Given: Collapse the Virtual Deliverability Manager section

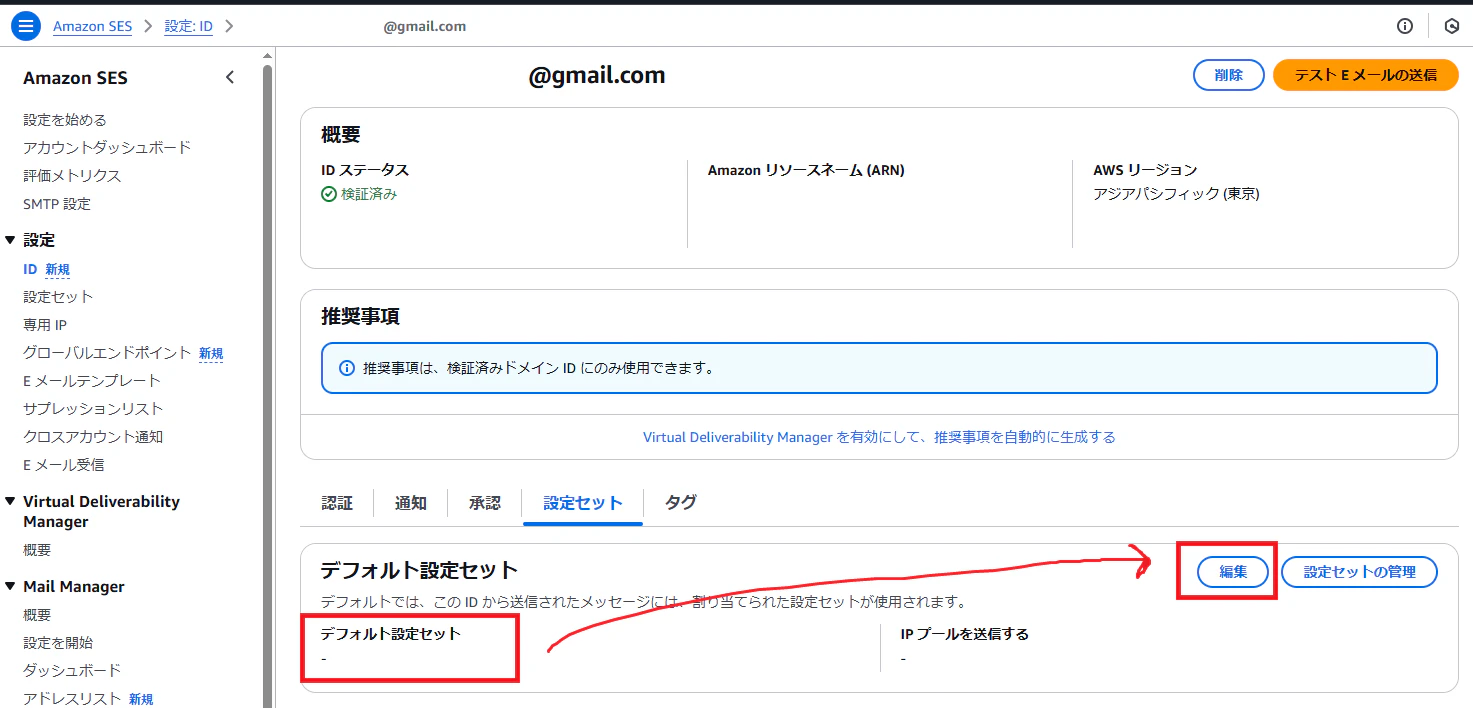Looking at the screenshot, I should pyautogui.click(x=10, y=502).
